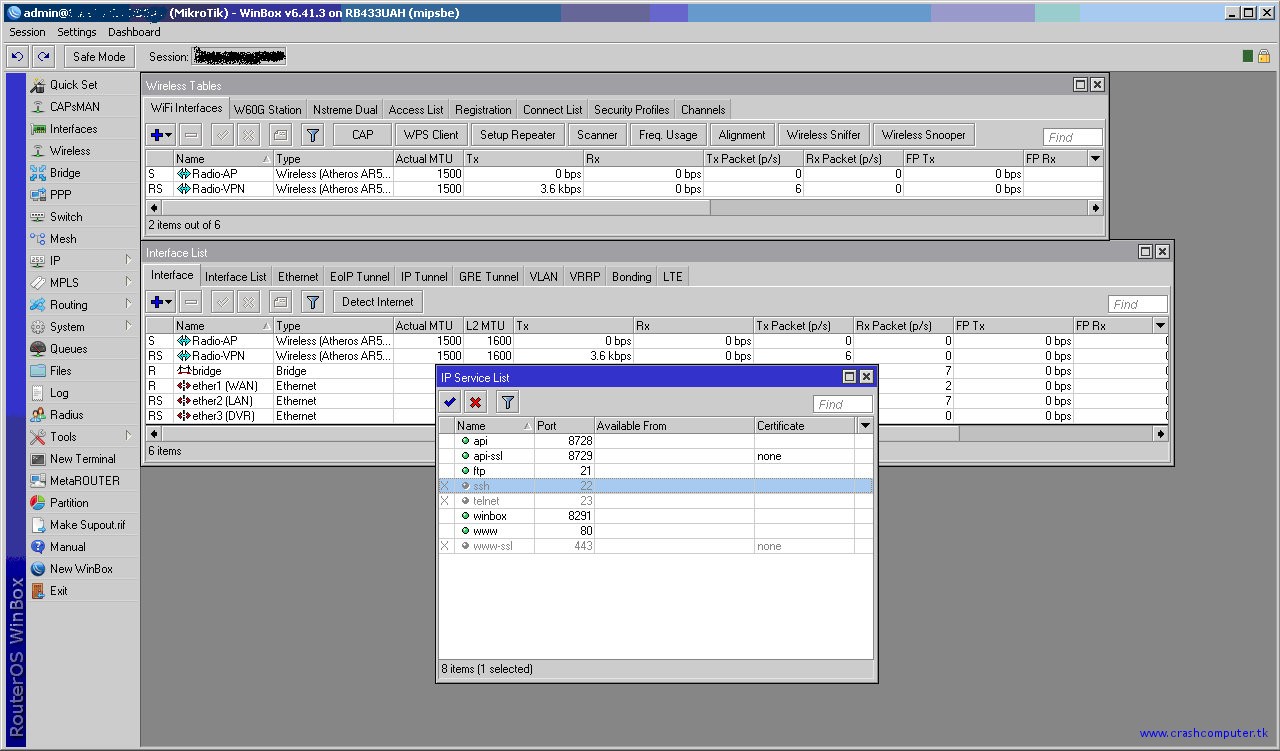Image resolution: width=1280 pixels, height=751 pixels.
Task: Open the column chooser dropdown in Interface List window
Action: click(1160, 325)
